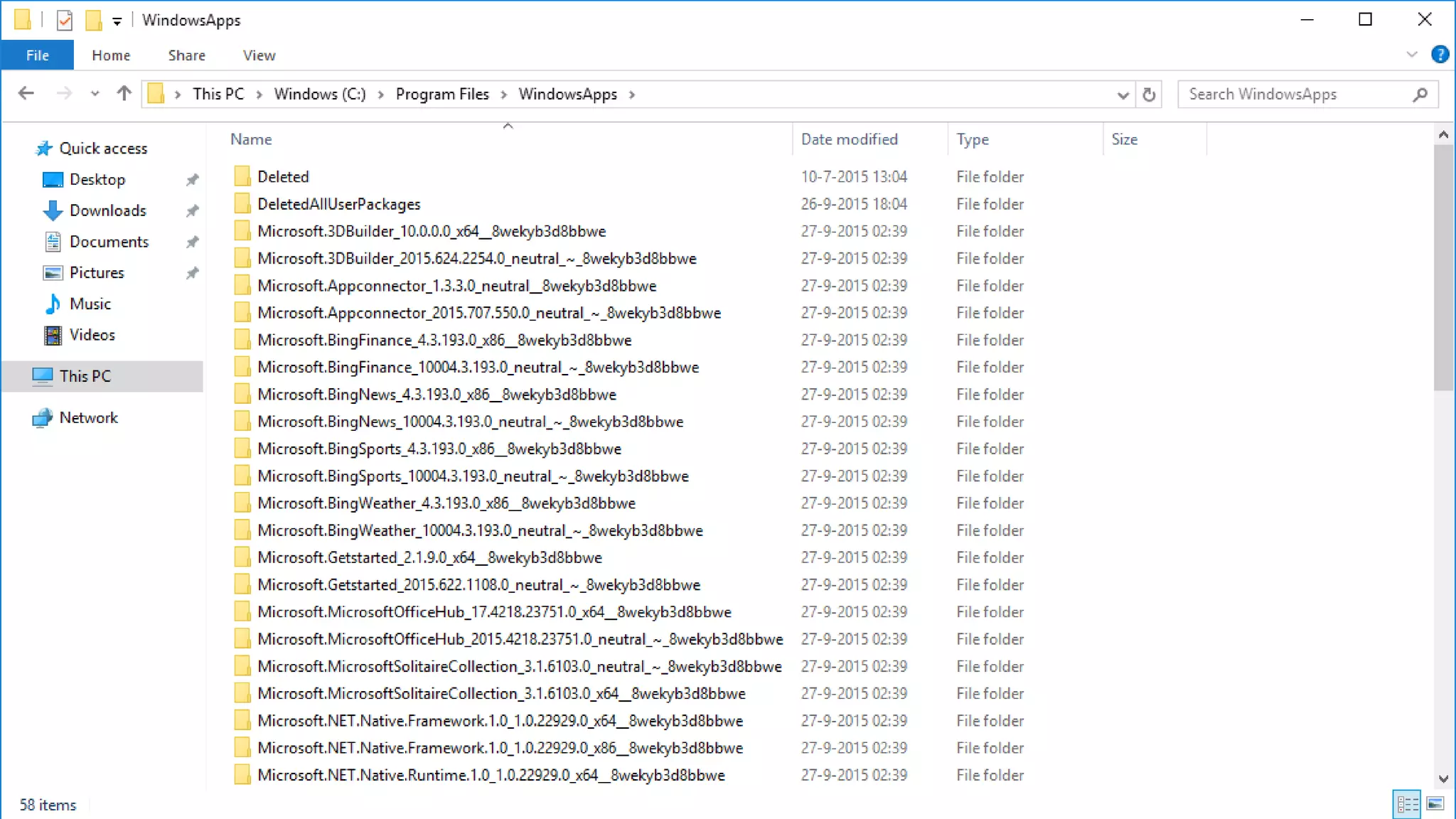Select Microsoft.MicrosoftOfficeHub_17.4218.23751.0_x64 folder
Screen dimensions: 1456x819
[x=494, y=612]
